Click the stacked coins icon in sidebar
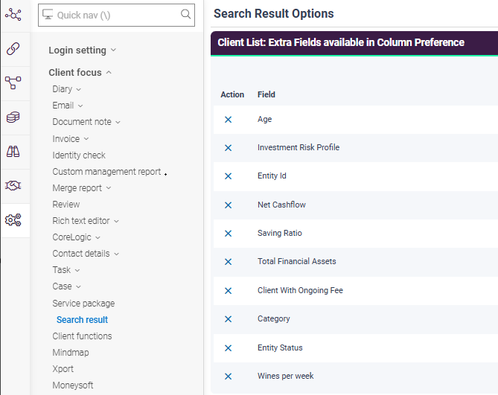Viewport: 498px width, 395px height. pyautogui.click(x=13, y=117)
